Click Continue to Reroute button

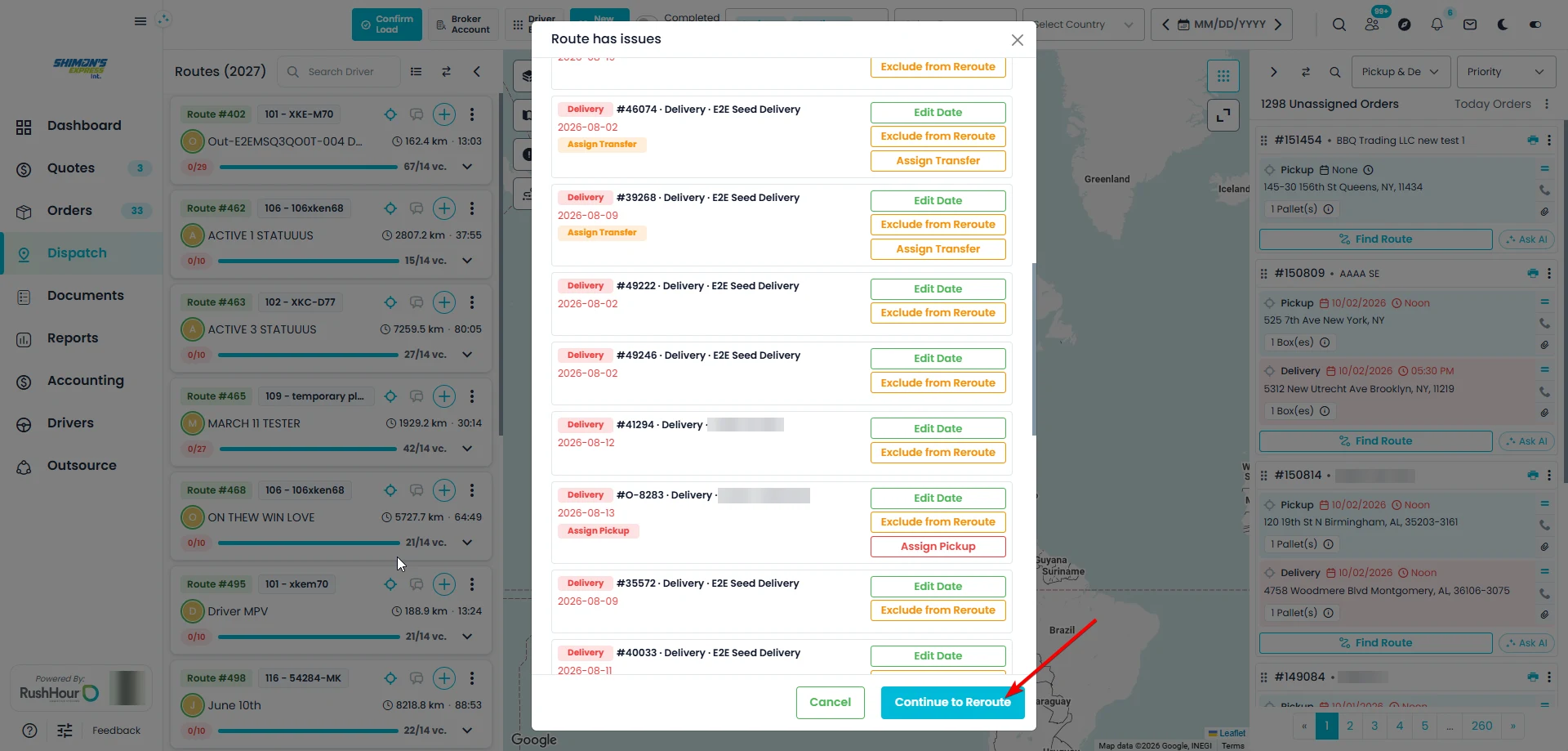(952, 702)
